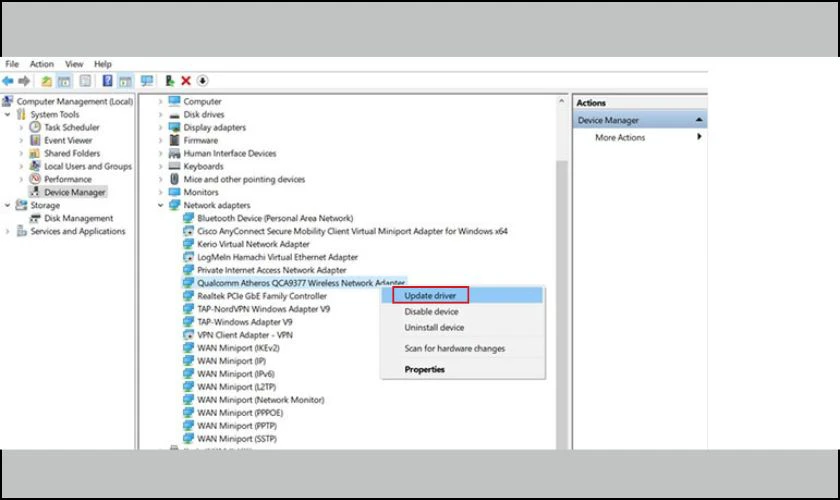The image size is (840, 500).
Task: Click the Local Users and Groups icon
Action: [x=35, y=166]
